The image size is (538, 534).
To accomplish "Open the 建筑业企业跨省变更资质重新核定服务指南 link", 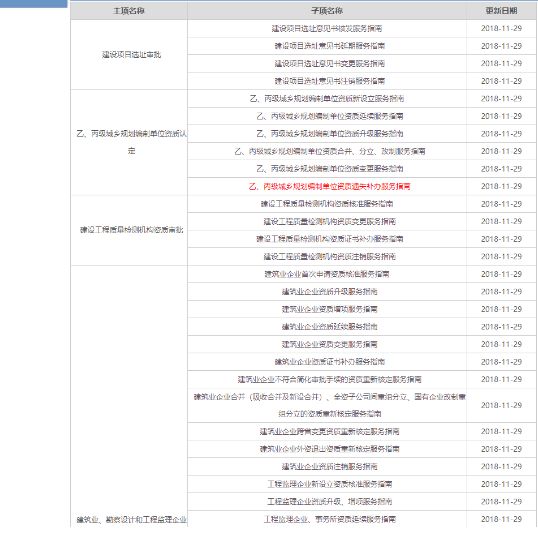I will click(329, 431).
